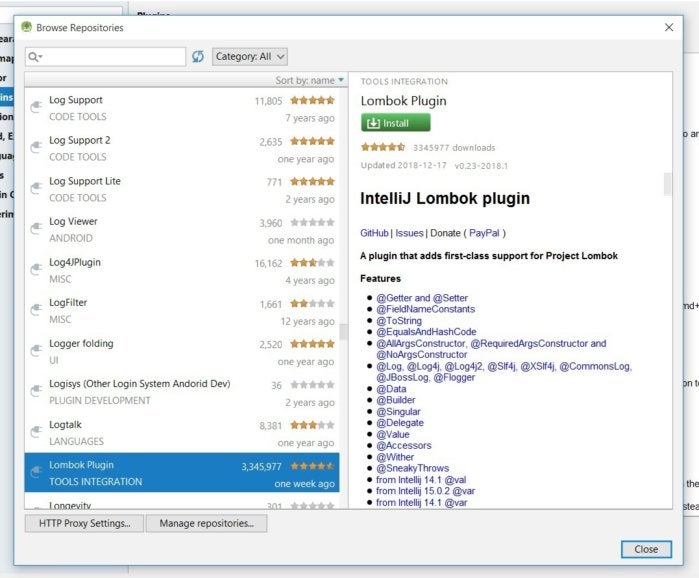Open the Issues link
699x578 pixels.
click(409, 233)
